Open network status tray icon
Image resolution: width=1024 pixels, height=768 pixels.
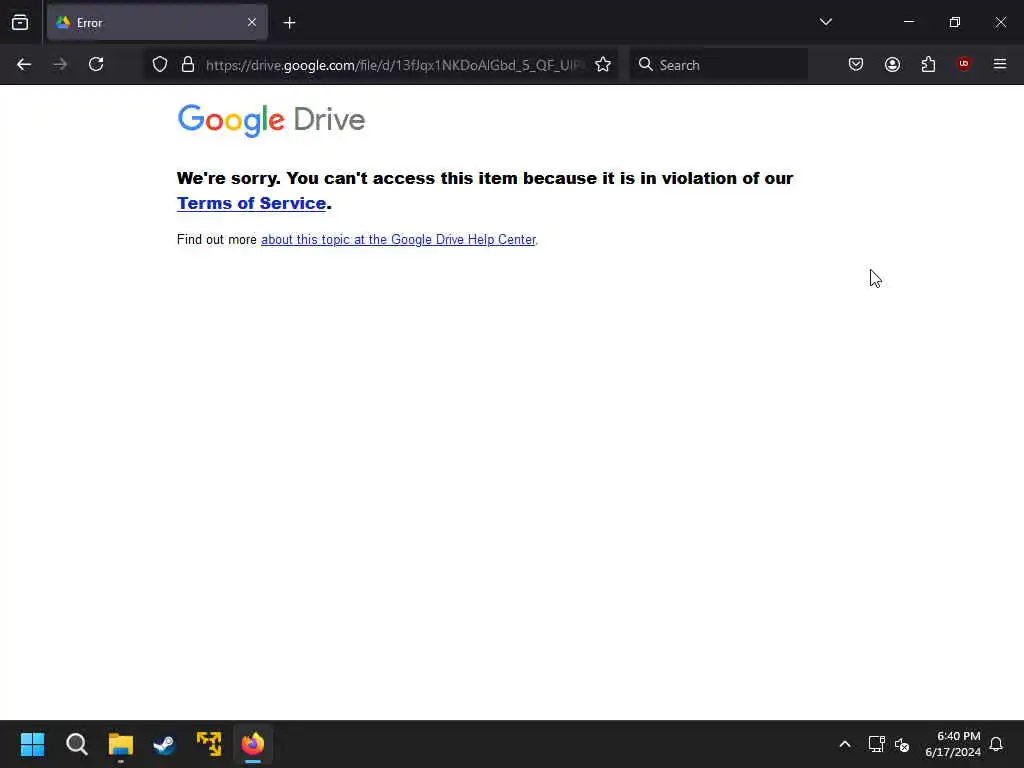tap(876, 744)
